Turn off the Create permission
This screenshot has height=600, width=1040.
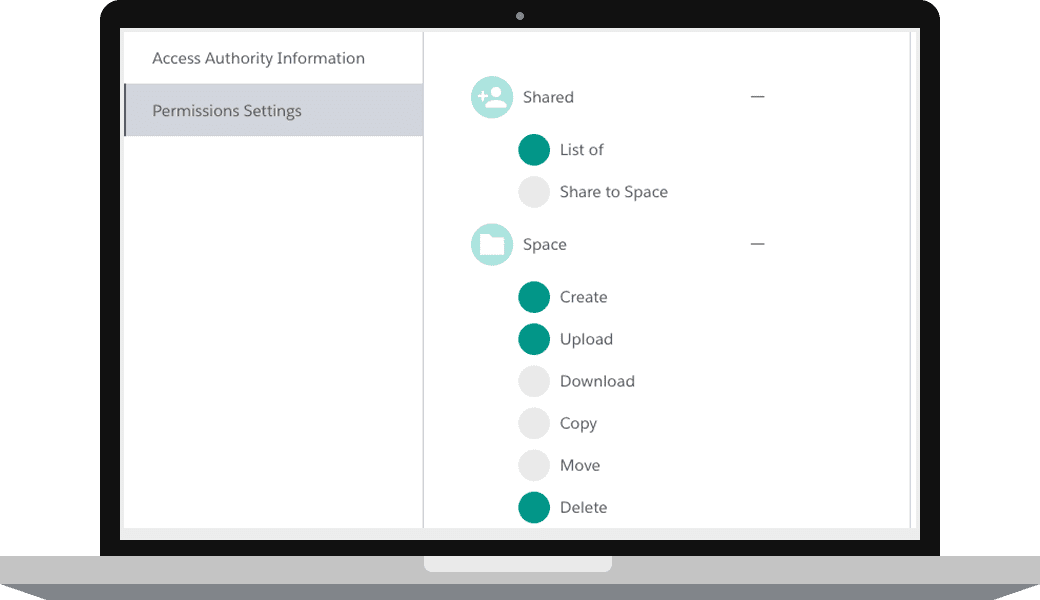pos(534,297)
